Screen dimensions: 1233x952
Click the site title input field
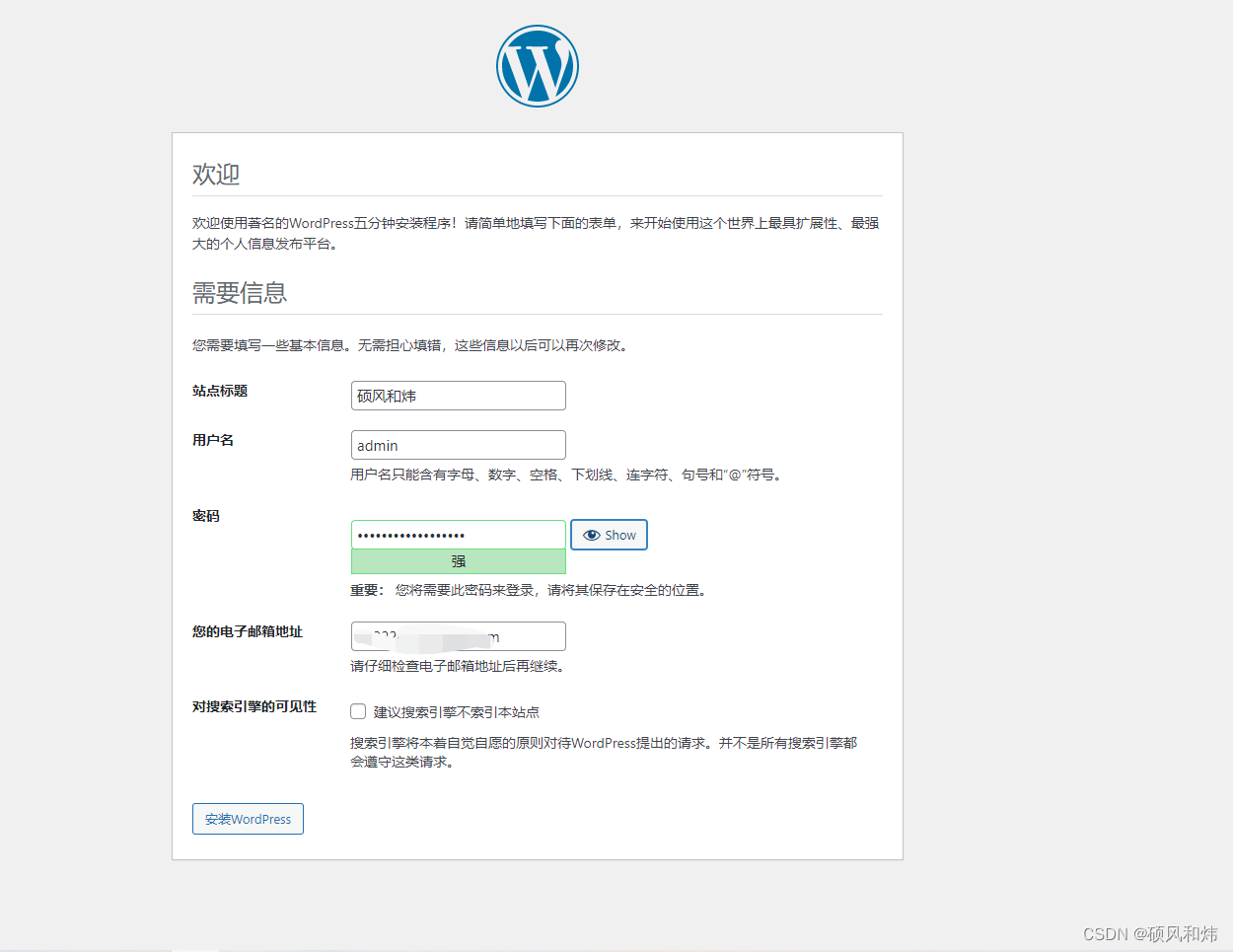[459, 396]
